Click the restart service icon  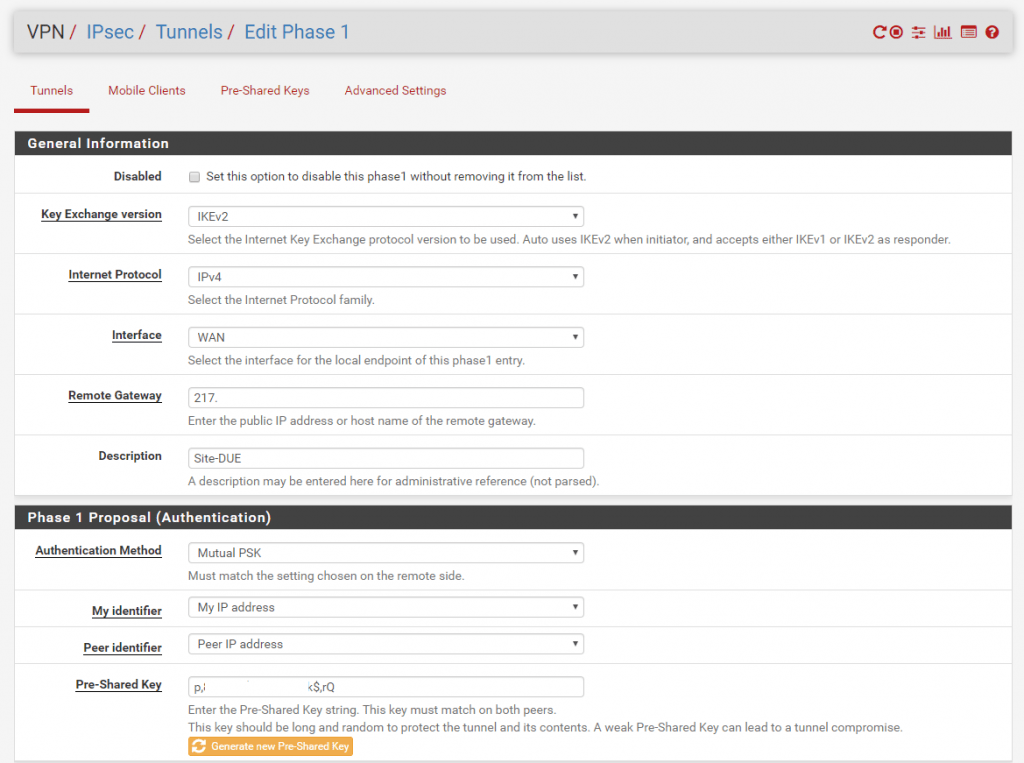point(880,32)
